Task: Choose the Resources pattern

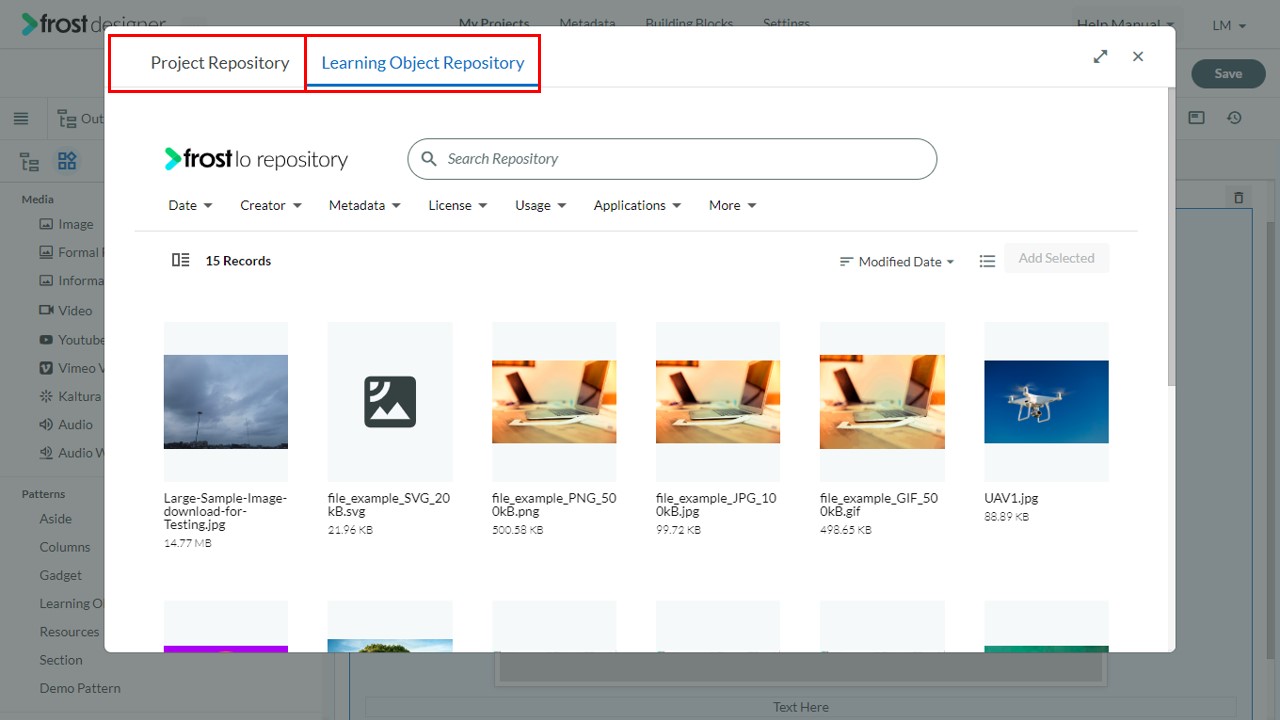Action: (x=70, y=632)
